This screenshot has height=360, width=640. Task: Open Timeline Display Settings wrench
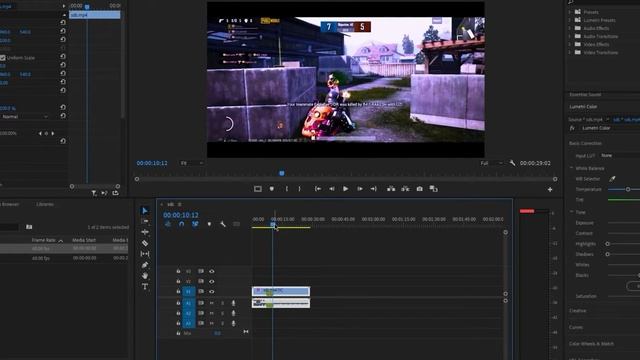pos(223,224)
